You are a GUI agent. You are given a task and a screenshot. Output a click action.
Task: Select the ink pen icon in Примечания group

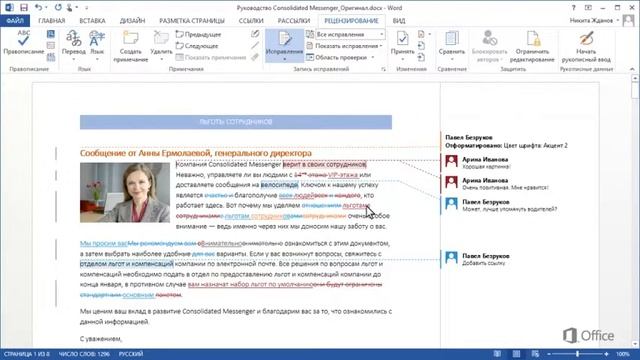255,34
